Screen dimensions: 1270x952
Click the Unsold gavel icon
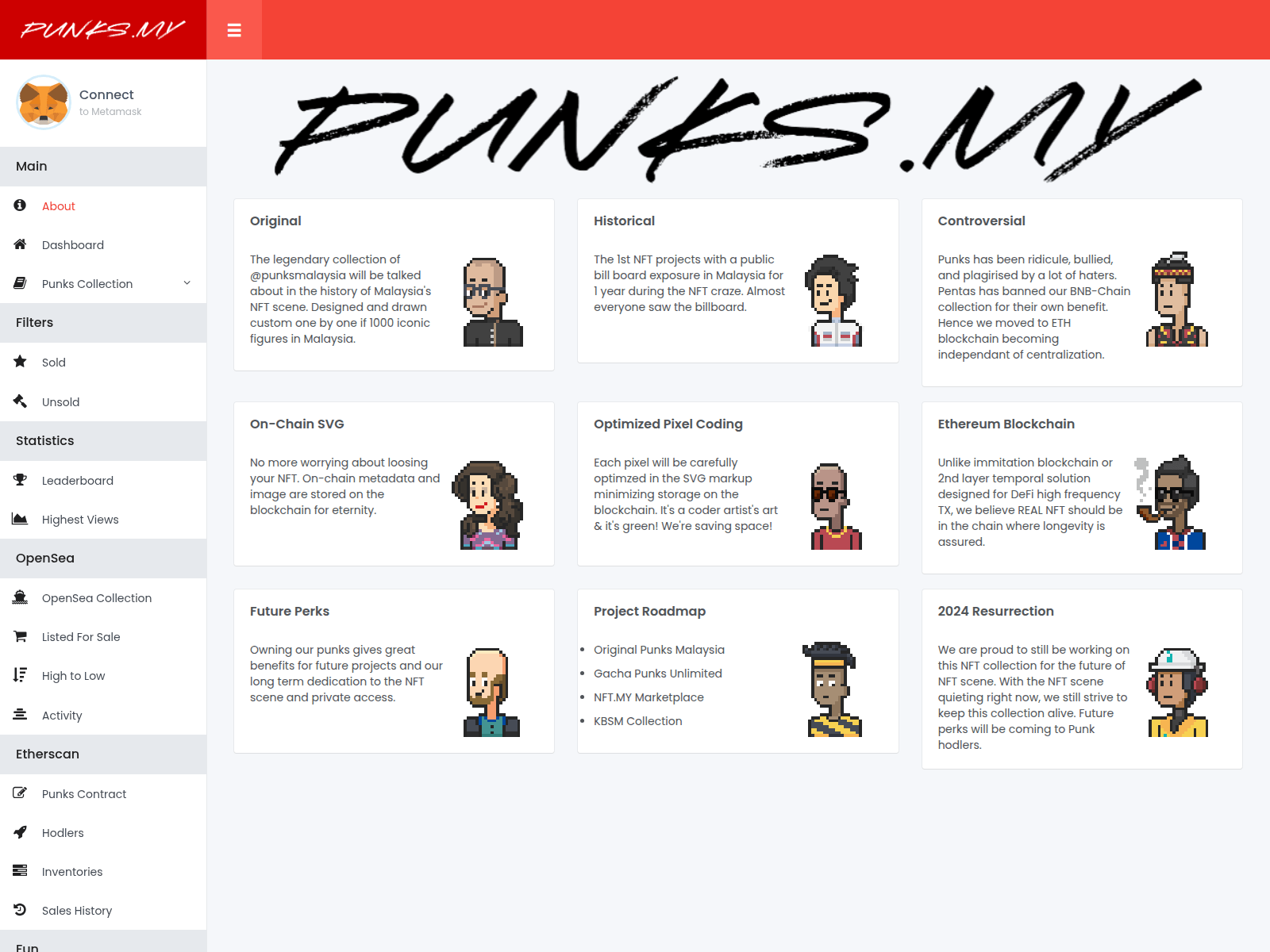pyautogui.click(x=20, y=401)
